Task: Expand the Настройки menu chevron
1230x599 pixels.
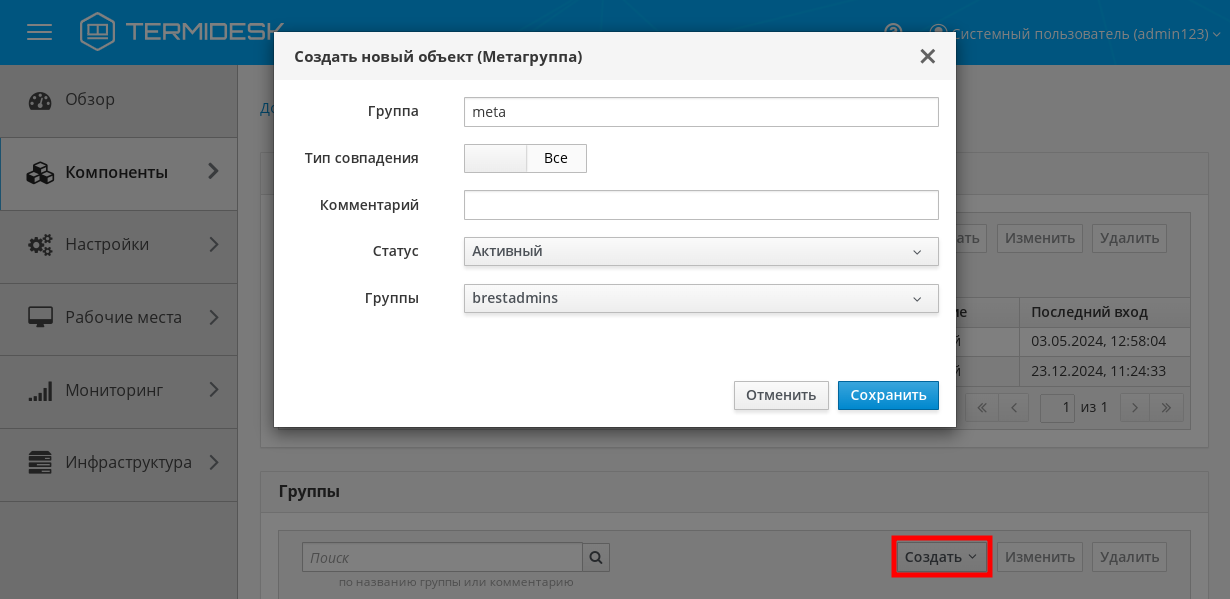Action: point(213,244)
